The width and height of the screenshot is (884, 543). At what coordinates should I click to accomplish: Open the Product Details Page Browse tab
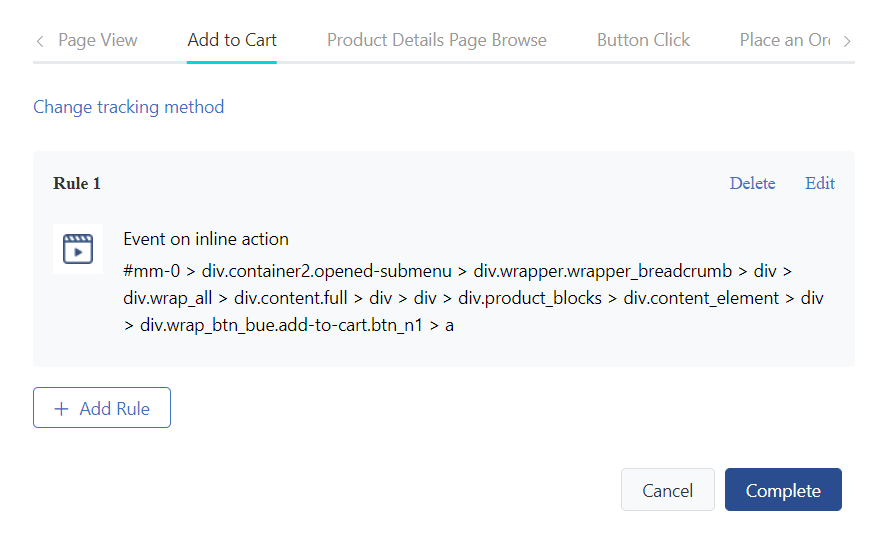tap(437, 40)
